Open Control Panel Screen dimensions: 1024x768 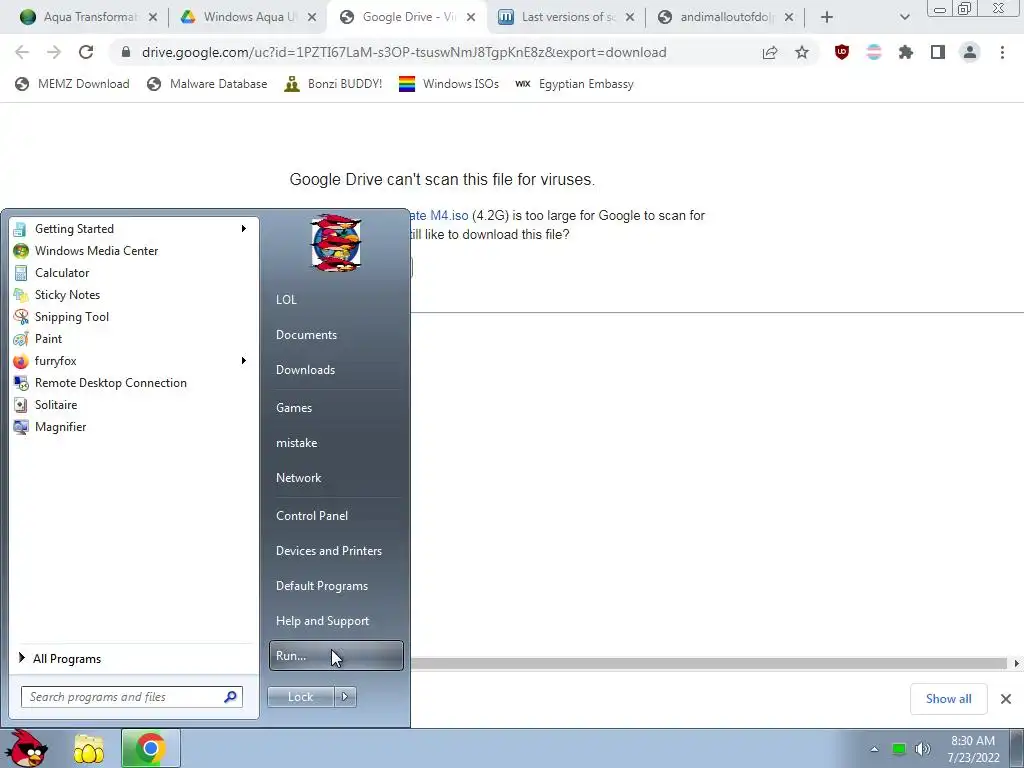coord(312,516)
